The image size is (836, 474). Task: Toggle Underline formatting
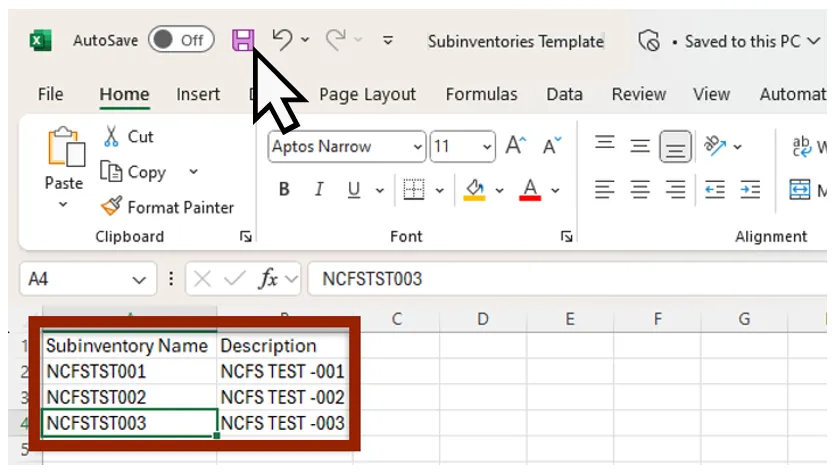pos(353,190)
